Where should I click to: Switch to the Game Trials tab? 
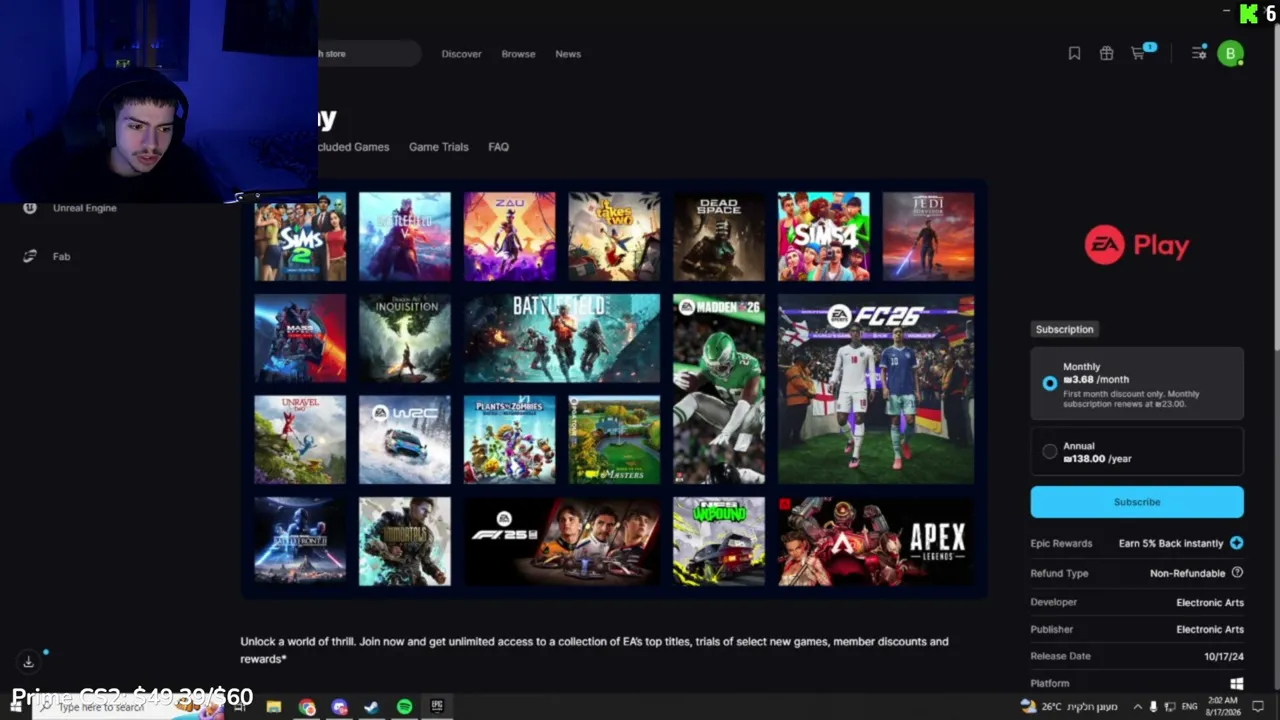(439, 147)
